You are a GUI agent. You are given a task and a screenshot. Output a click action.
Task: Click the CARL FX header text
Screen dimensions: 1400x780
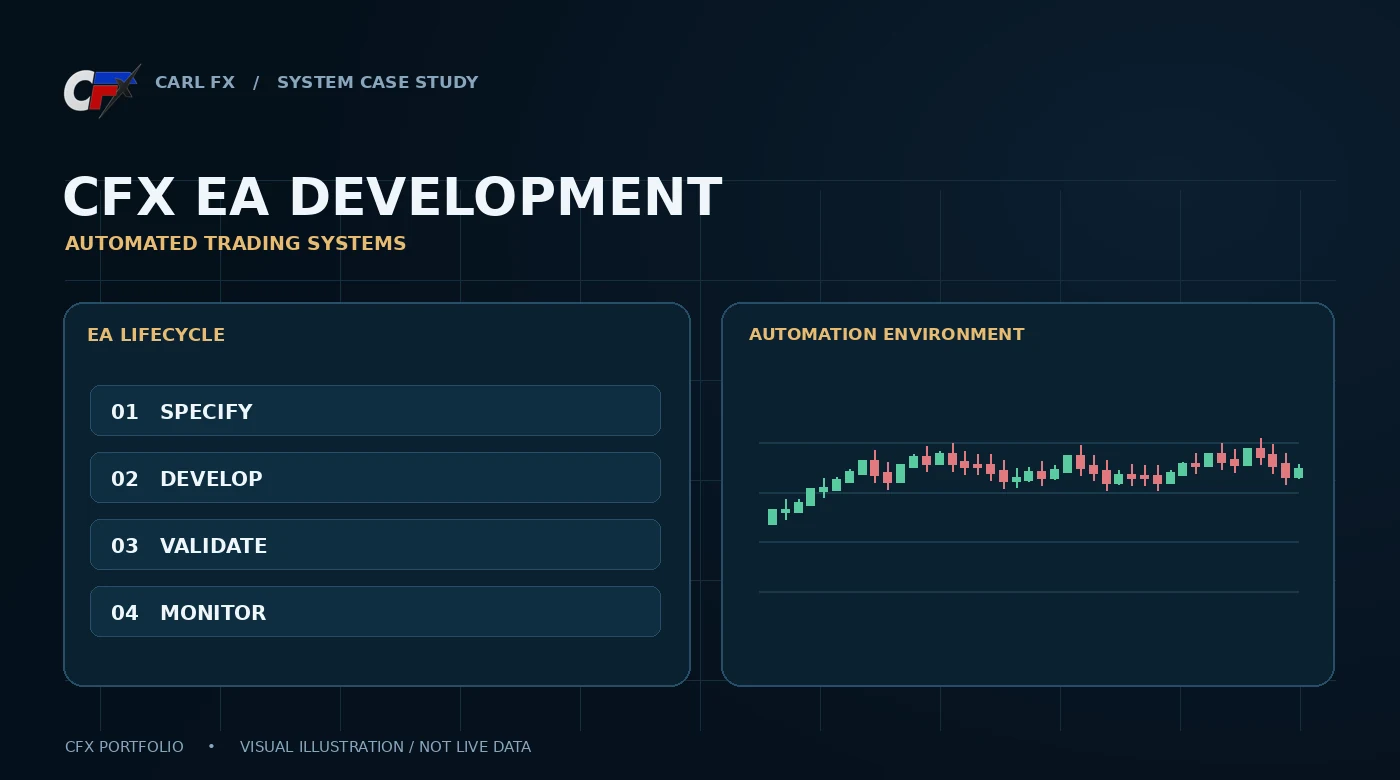[x=195, y=82]
